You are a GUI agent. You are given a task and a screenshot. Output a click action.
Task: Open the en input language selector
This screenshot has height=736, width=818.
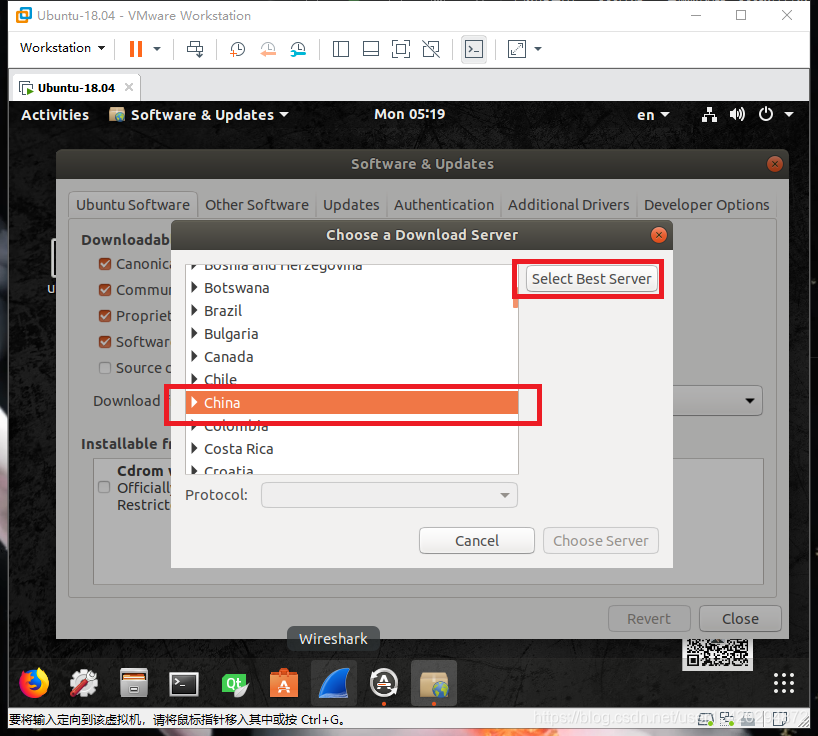[653, 115]
